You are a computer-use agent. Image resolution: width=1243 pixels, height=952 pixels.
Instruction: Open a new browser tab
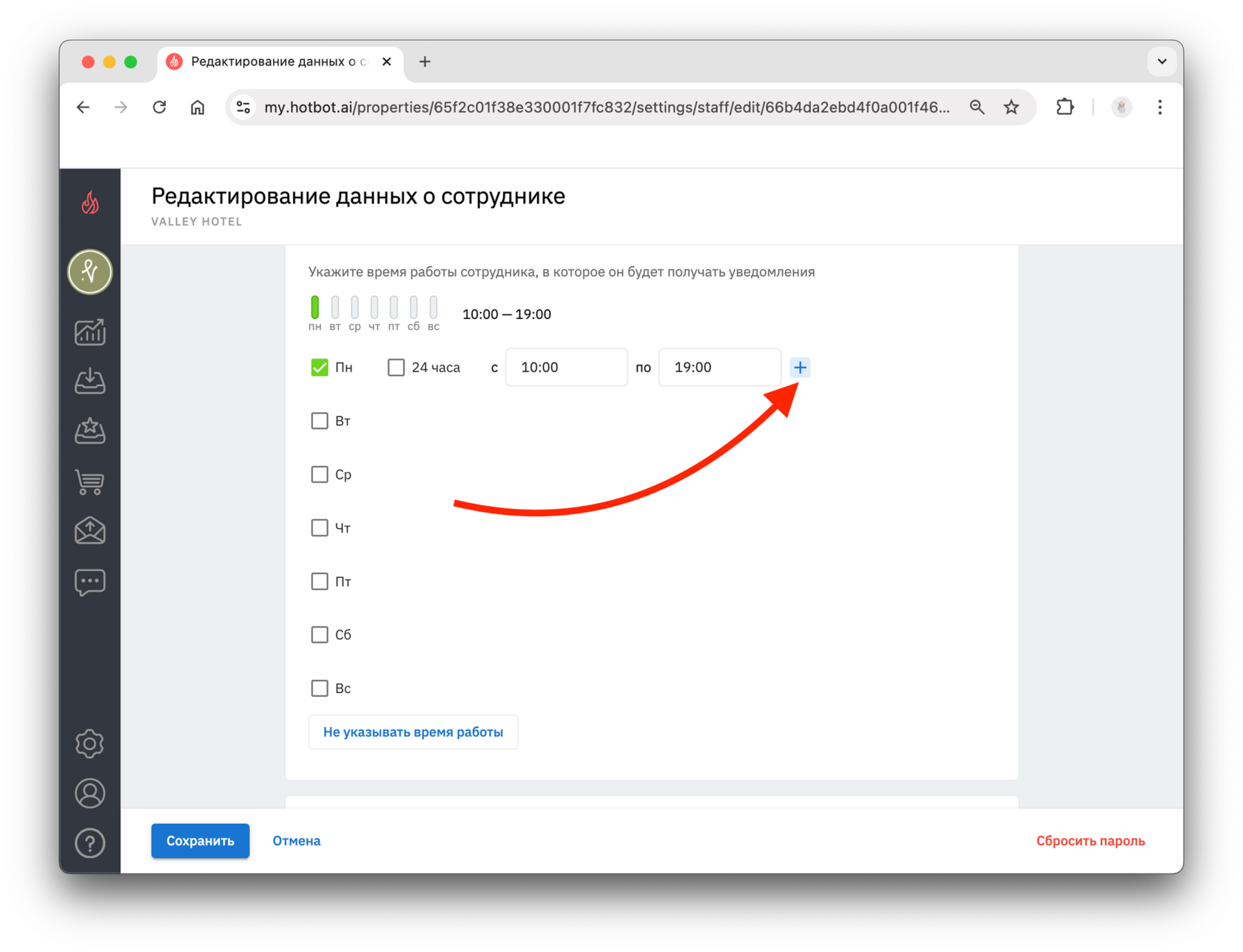[425, 61]
